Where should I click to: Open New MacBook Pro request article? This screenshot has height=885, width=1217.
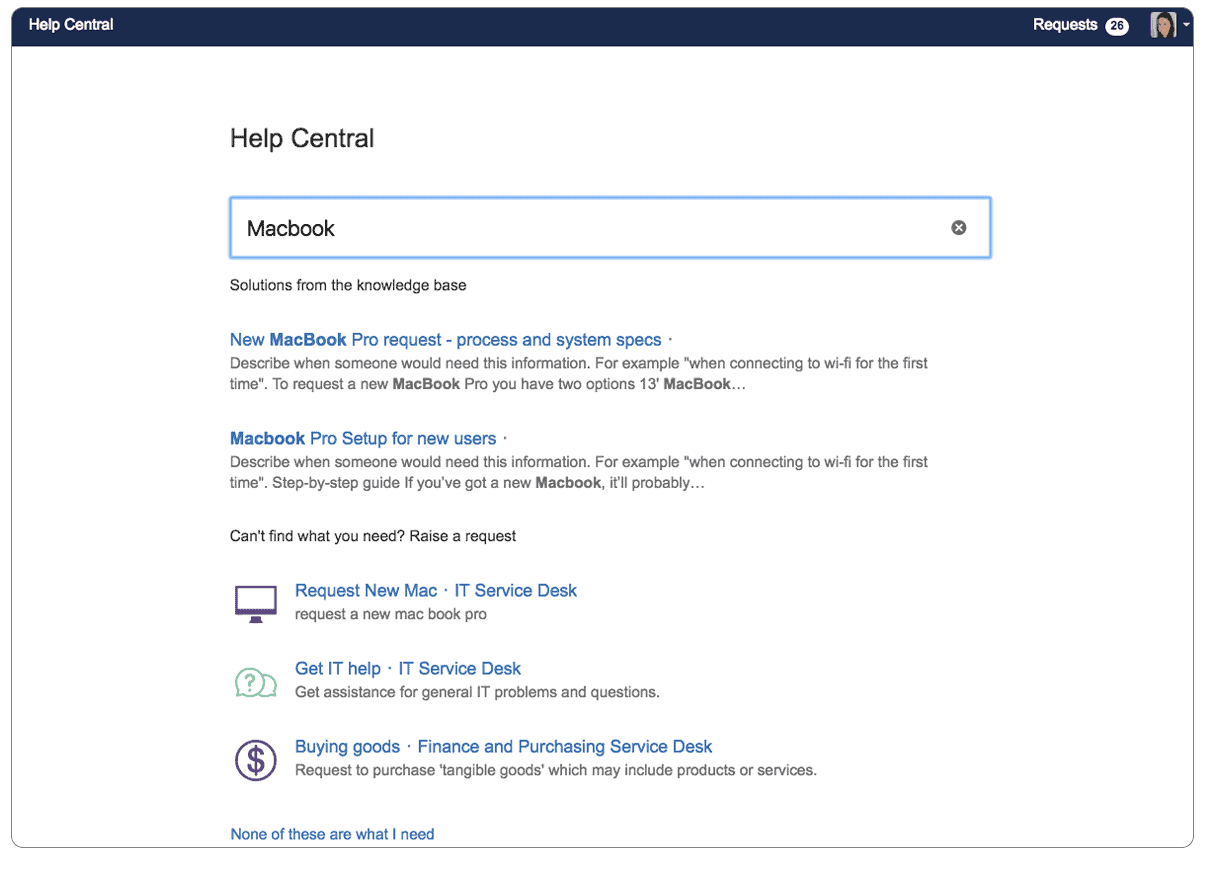tap(445, 340)
